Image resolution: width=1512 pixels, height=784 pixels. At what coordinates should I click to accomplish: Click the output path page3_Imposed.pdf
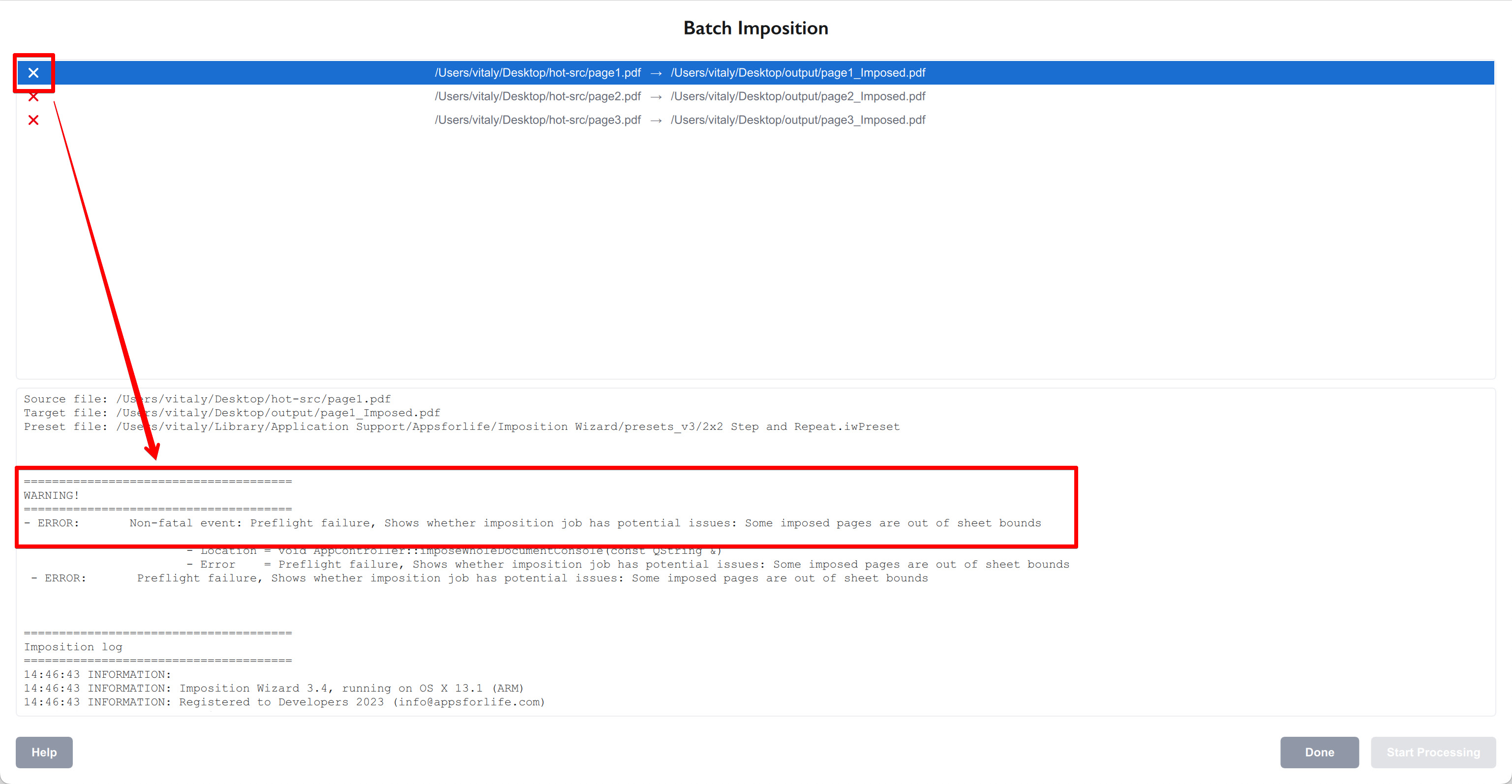798,120
